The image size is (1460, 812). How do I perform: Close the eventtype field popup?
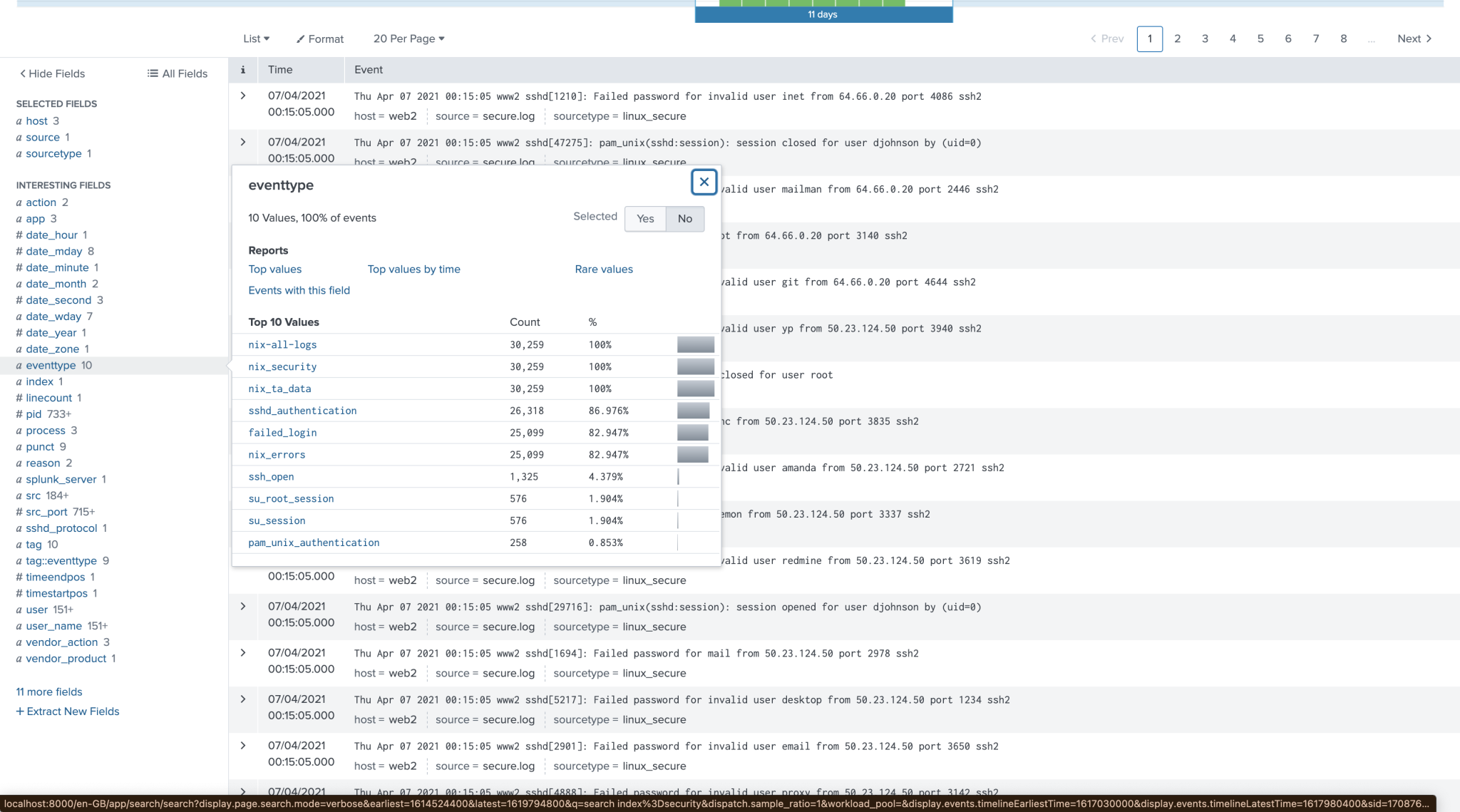pos(704,182)
